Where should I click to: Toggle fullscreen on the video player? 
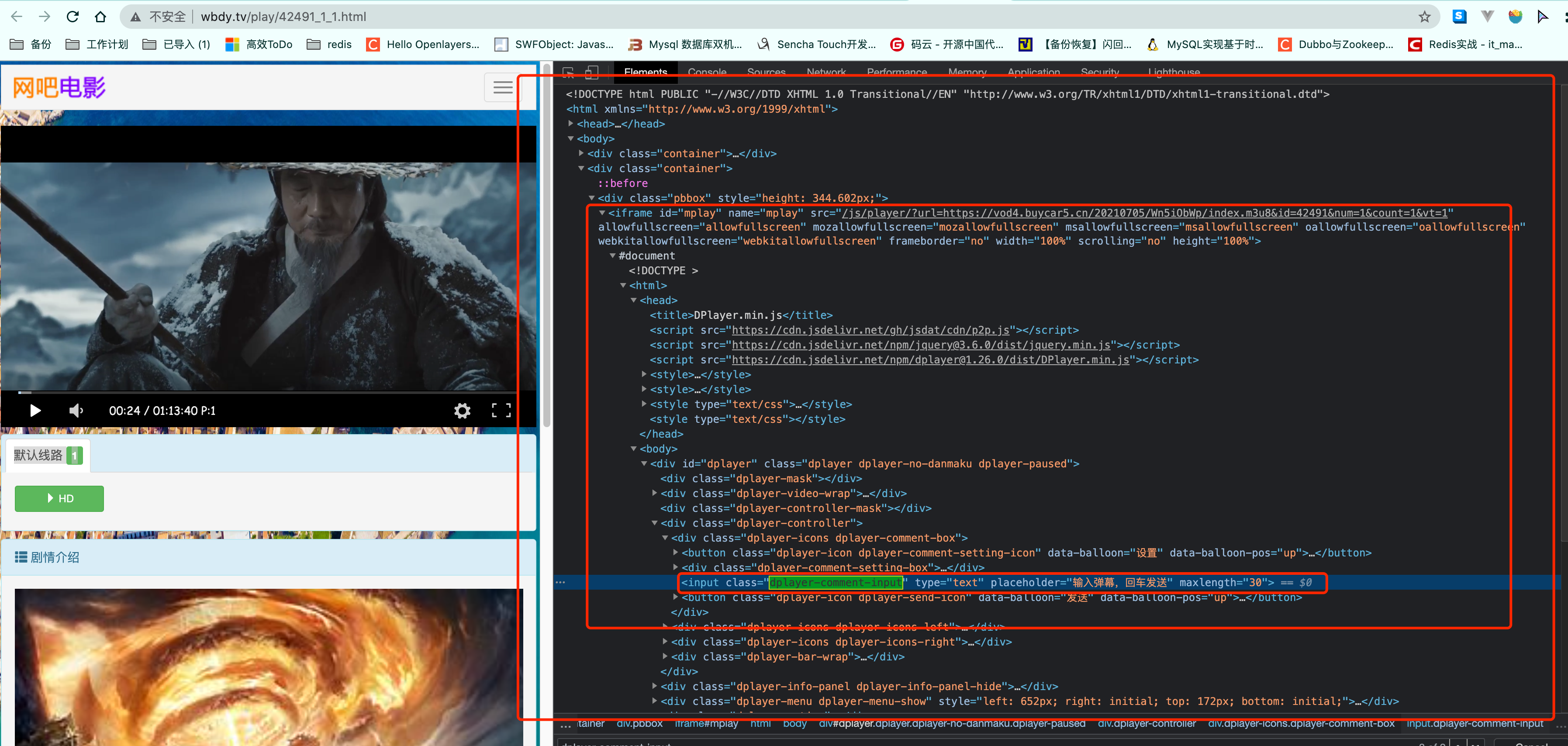point(501,411)
